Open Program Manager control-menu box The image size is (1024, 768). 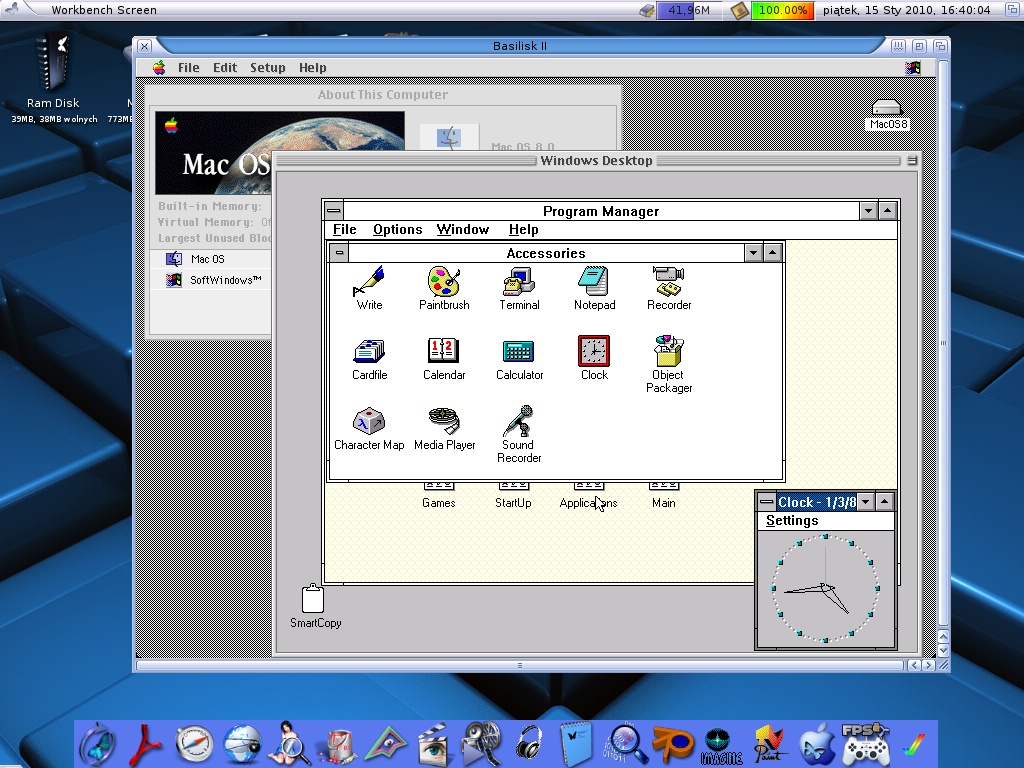[334, 210]
